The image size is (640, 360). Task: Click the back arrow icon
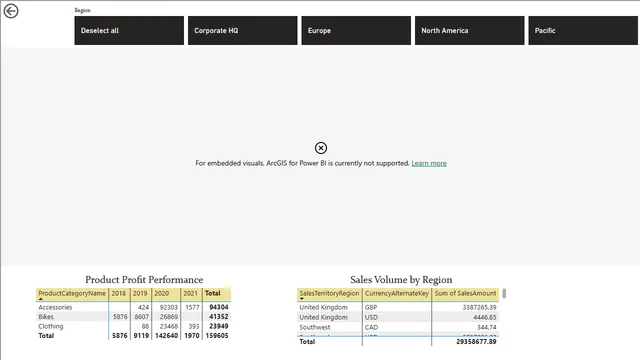[11, 11]
